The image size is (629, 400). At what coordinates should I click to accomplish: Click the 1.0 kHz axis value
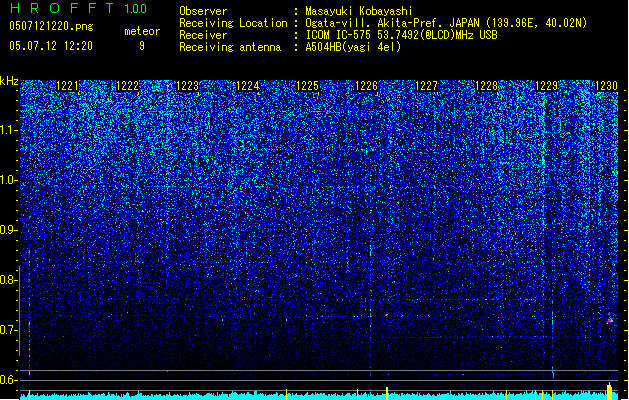point(8,180)
